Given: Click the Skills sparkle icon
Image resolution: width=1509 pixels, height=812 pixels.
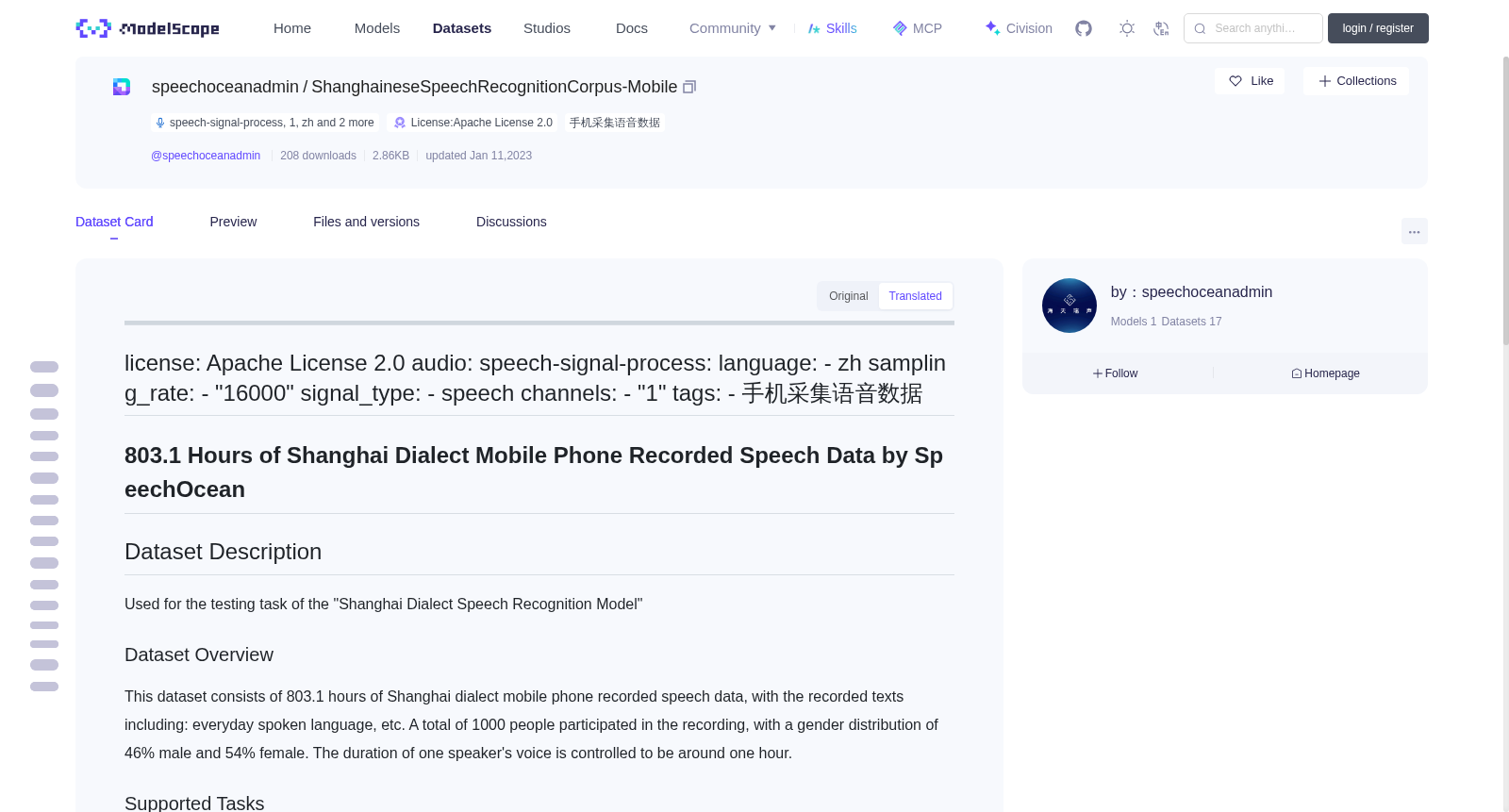Looking at the screenshot, I should pyautogui.click(x=814, y=28).
